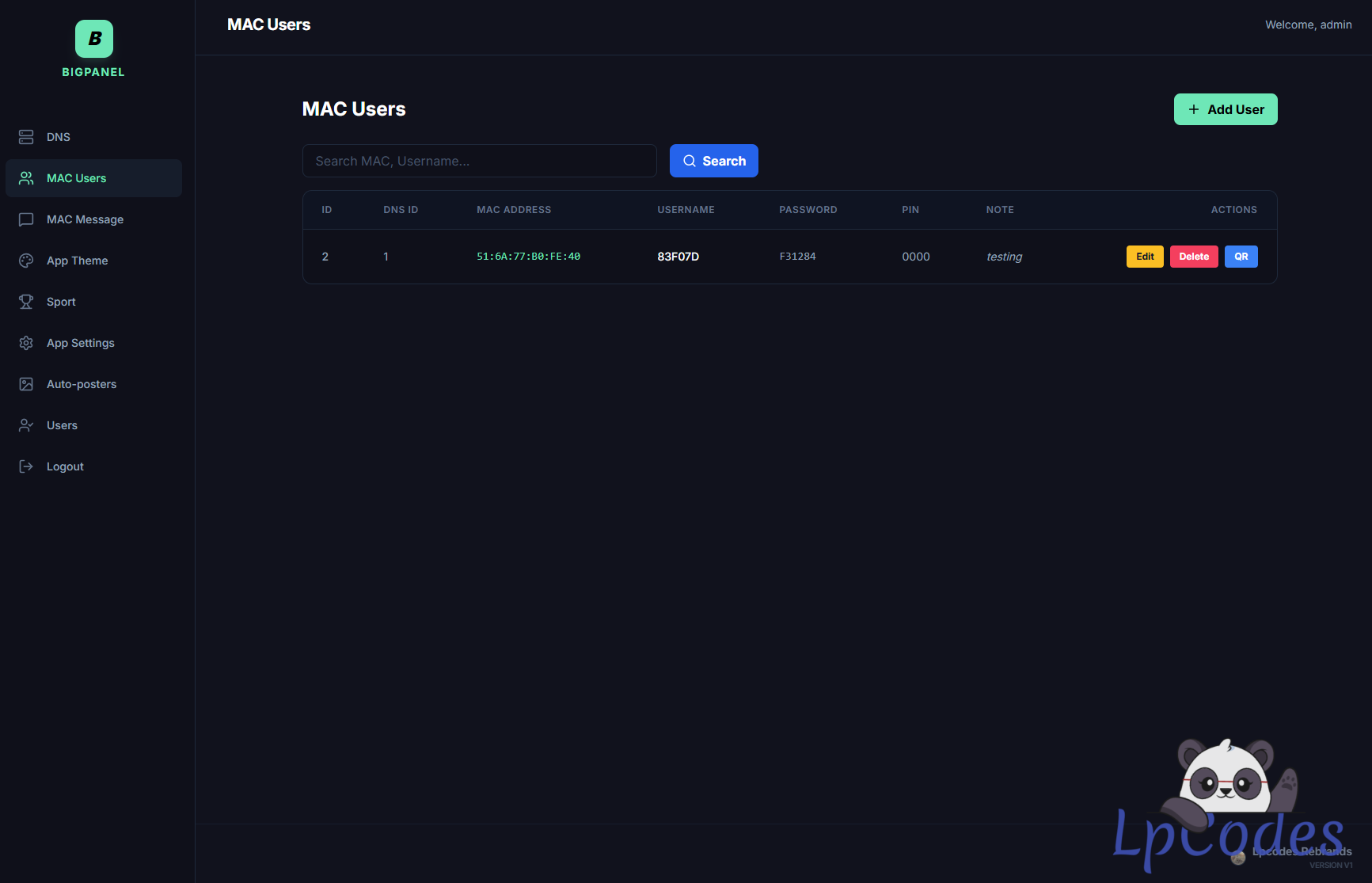Click the Logout arrow icon
The height and width of the screenshot is (883, 1372).
click(26, 466)
